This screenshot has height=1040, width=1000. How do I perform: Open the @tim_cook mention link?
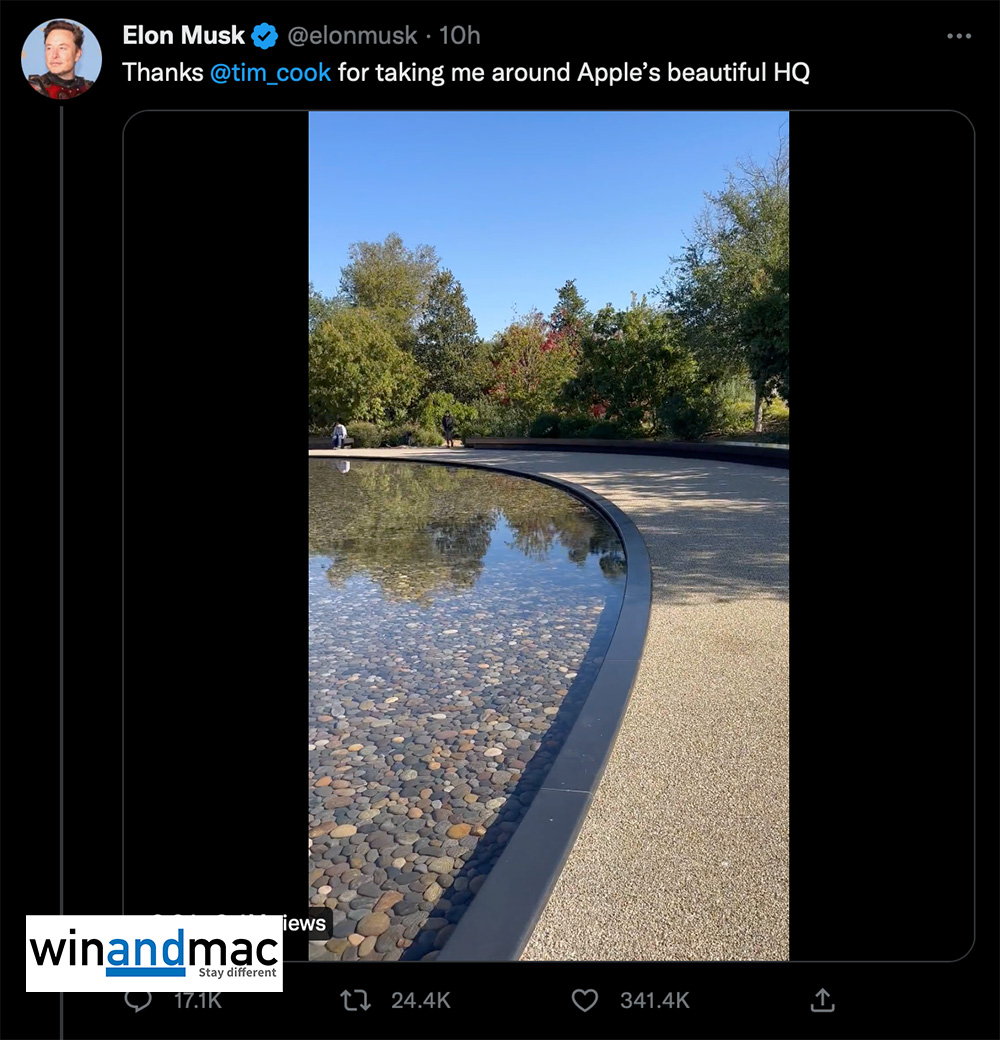(270, 73)
